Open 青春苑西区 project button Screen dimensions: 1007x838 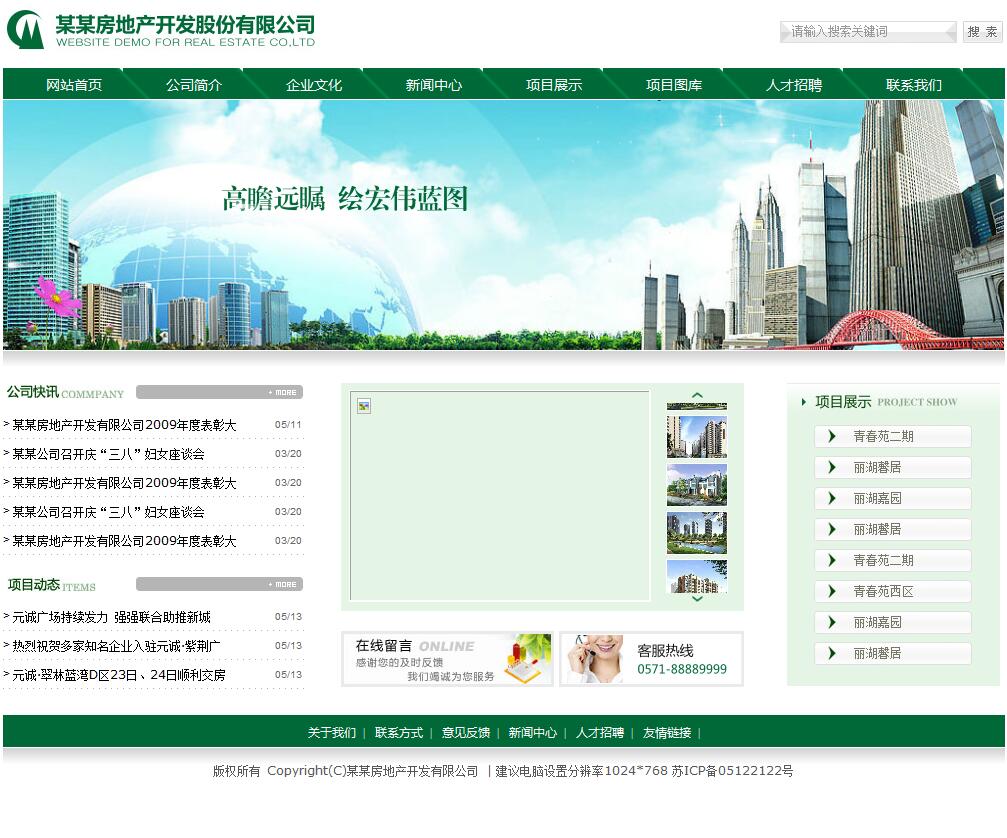pos(893,591)
